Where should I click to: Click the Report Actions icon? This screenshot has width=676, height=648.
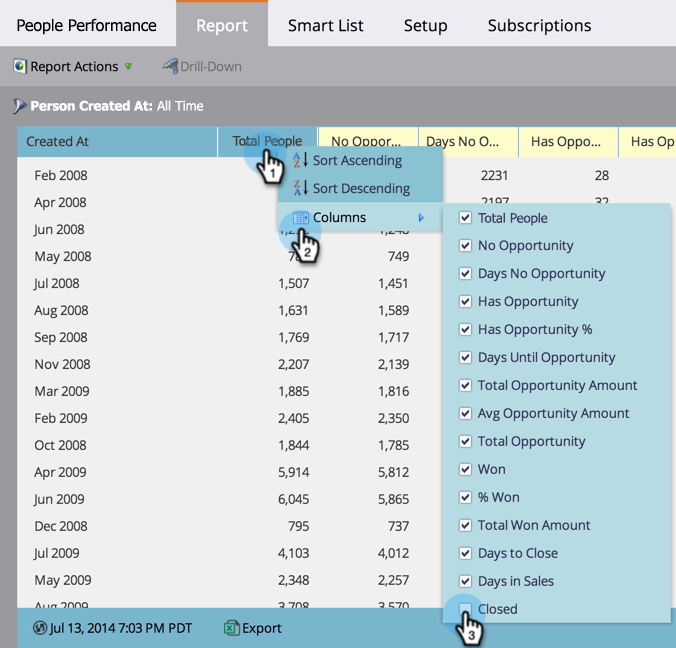(20, 66)
